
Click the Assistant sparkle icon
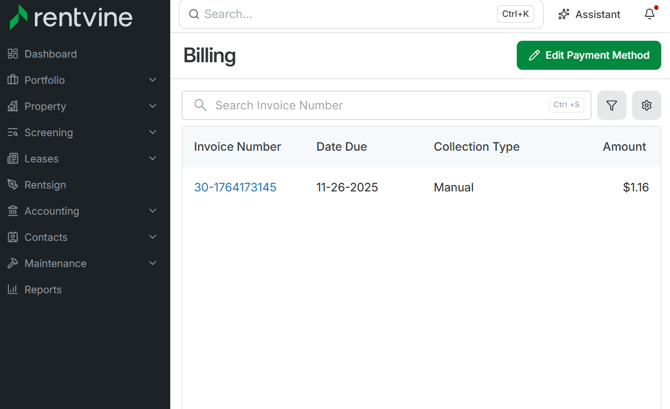click(564, 14)
